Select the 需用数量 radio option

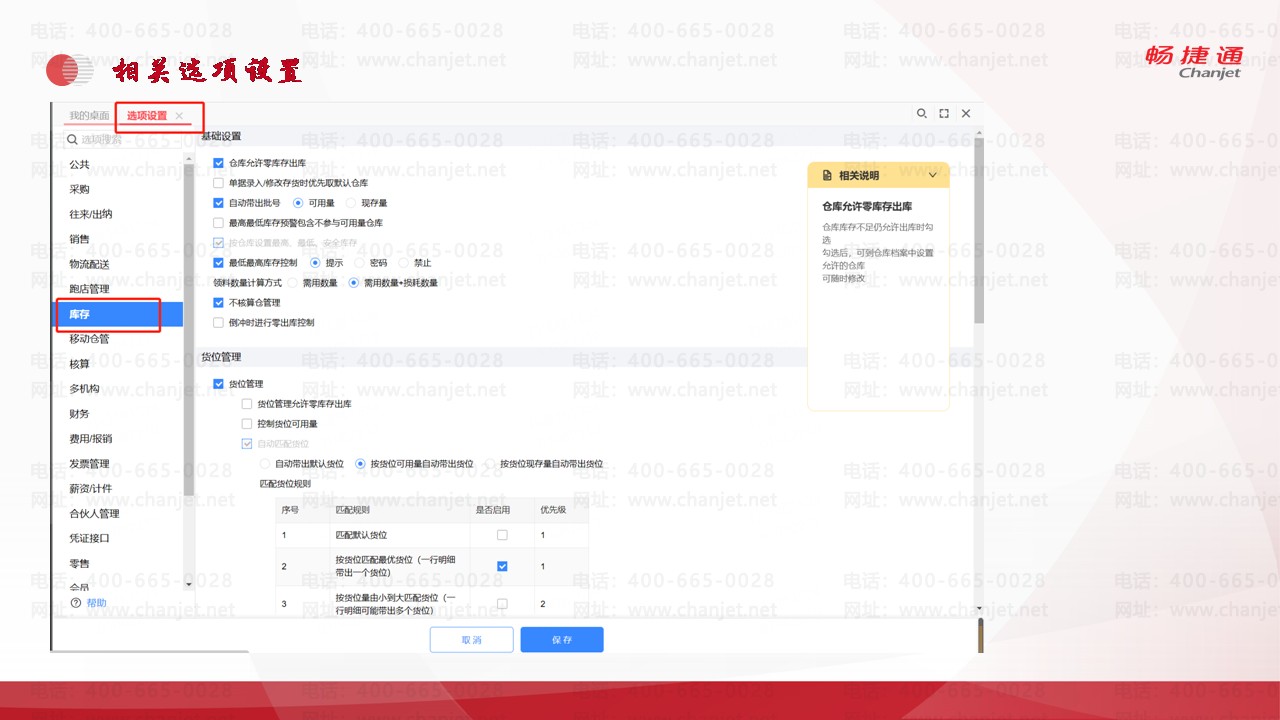(293, 283)
